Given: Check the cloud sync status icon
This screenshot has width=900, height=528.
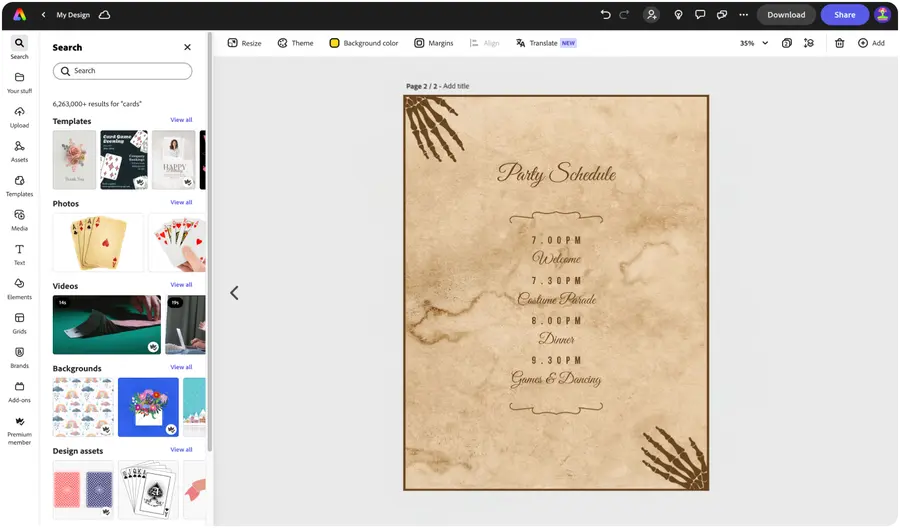Looking at the screenshot, I should point(104,15).
